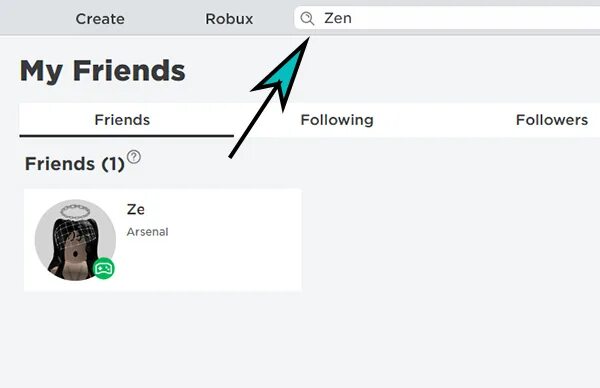
Task: Select the Friends tab
Action: [122, 120]
